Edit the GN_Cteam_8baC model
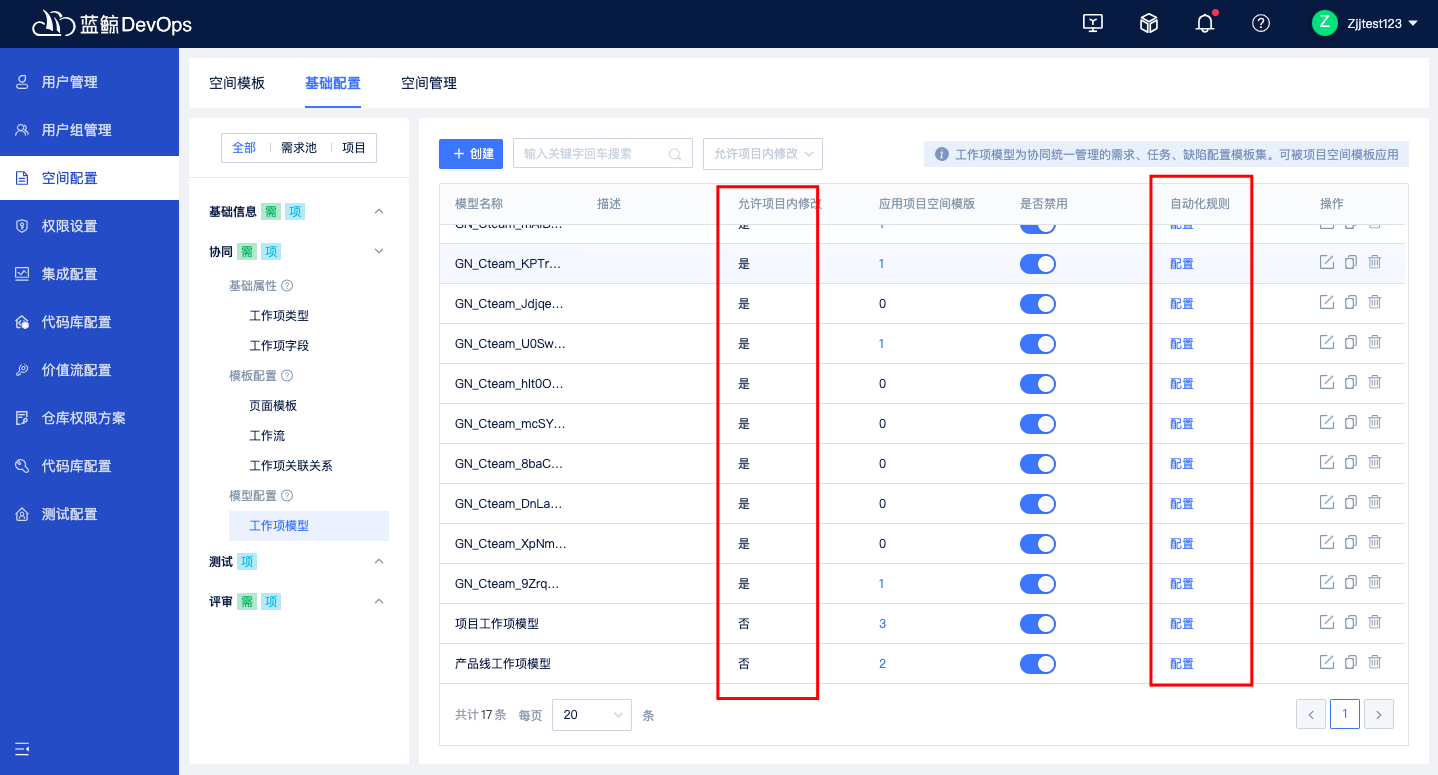This screenshot has height=775, width=1438. [1327, 462]
